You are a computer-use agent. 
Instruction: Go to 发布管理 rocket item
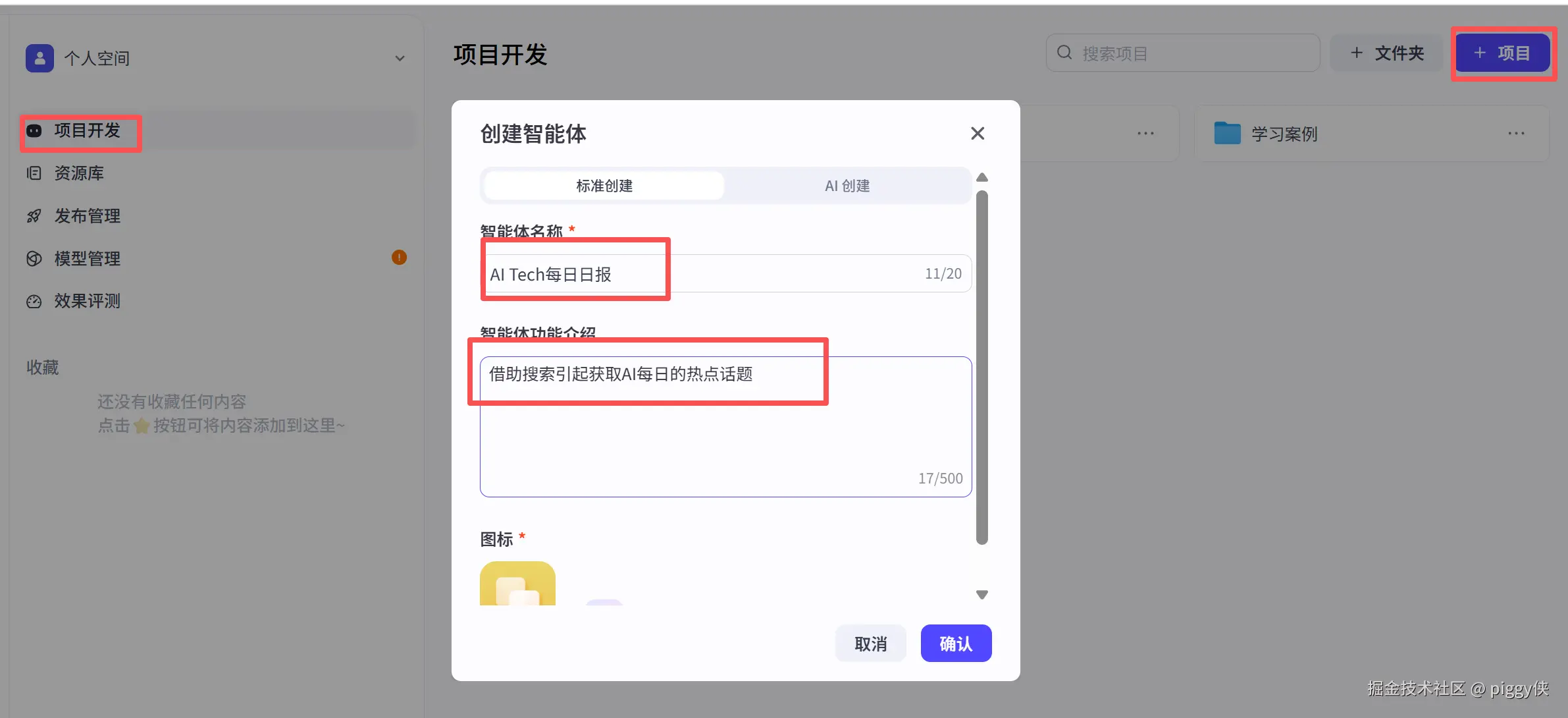[x=87, y=216]
